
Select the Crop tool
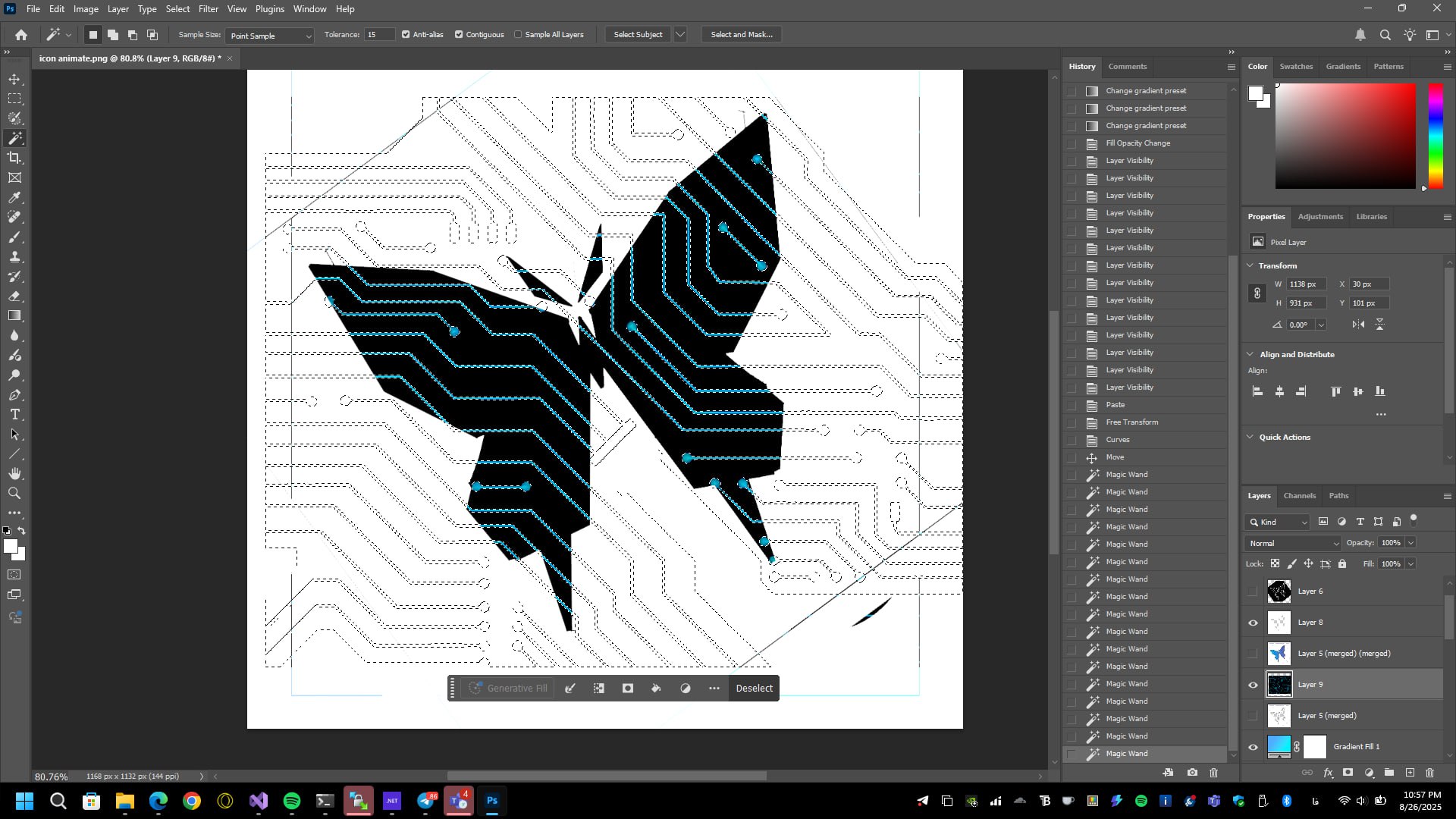(14, 158)
